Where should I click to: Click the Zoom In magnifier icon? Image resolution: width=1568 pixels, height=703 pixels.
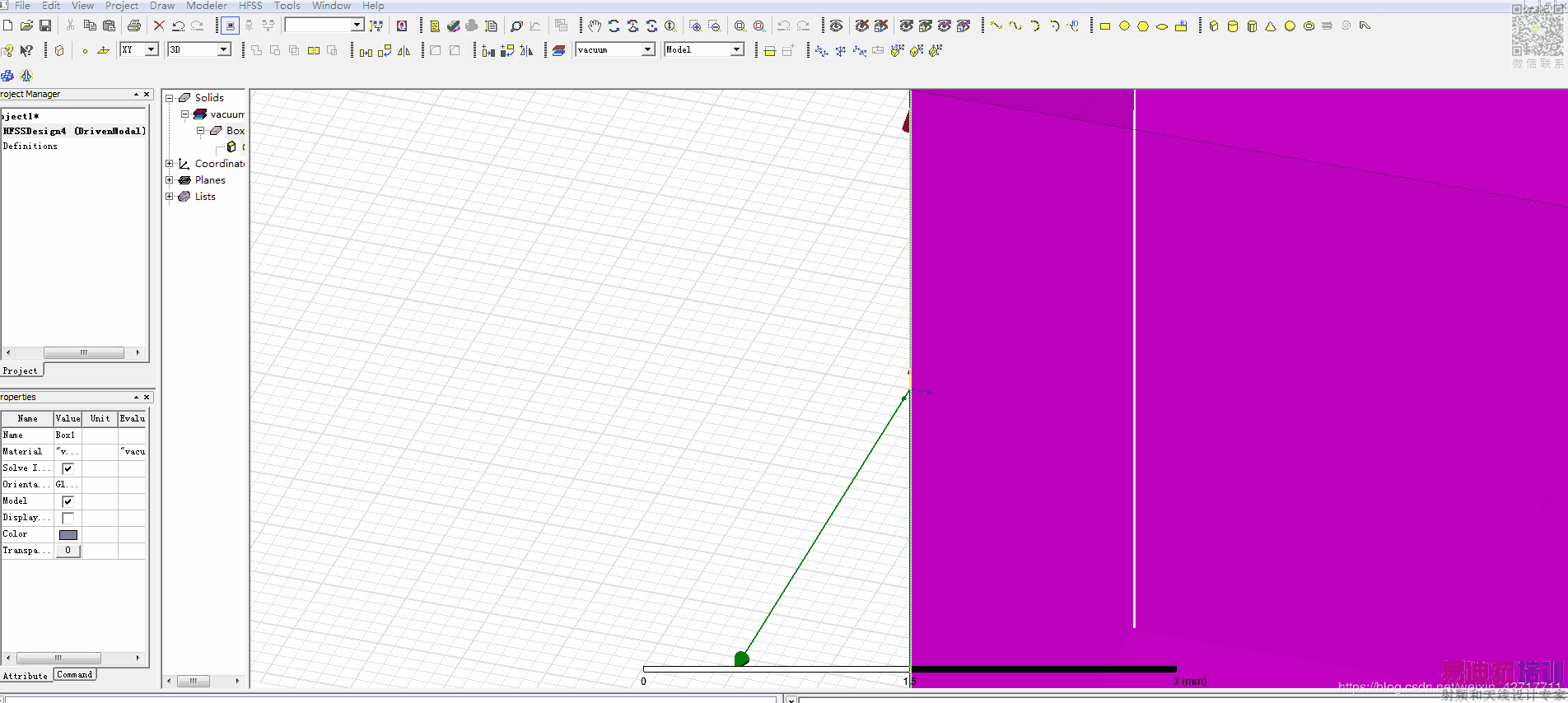coord(696,26)
